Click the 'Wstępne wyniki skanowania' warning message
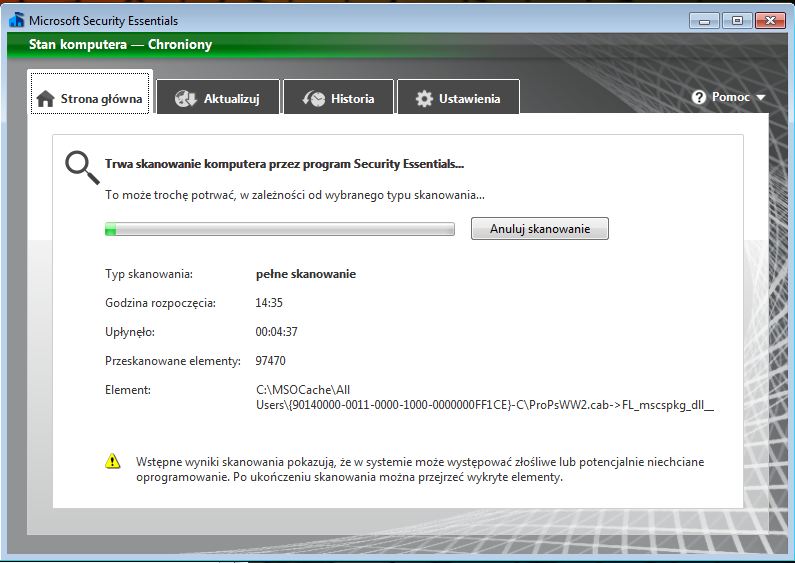795x563 pixels. click(x=420, y=469)
